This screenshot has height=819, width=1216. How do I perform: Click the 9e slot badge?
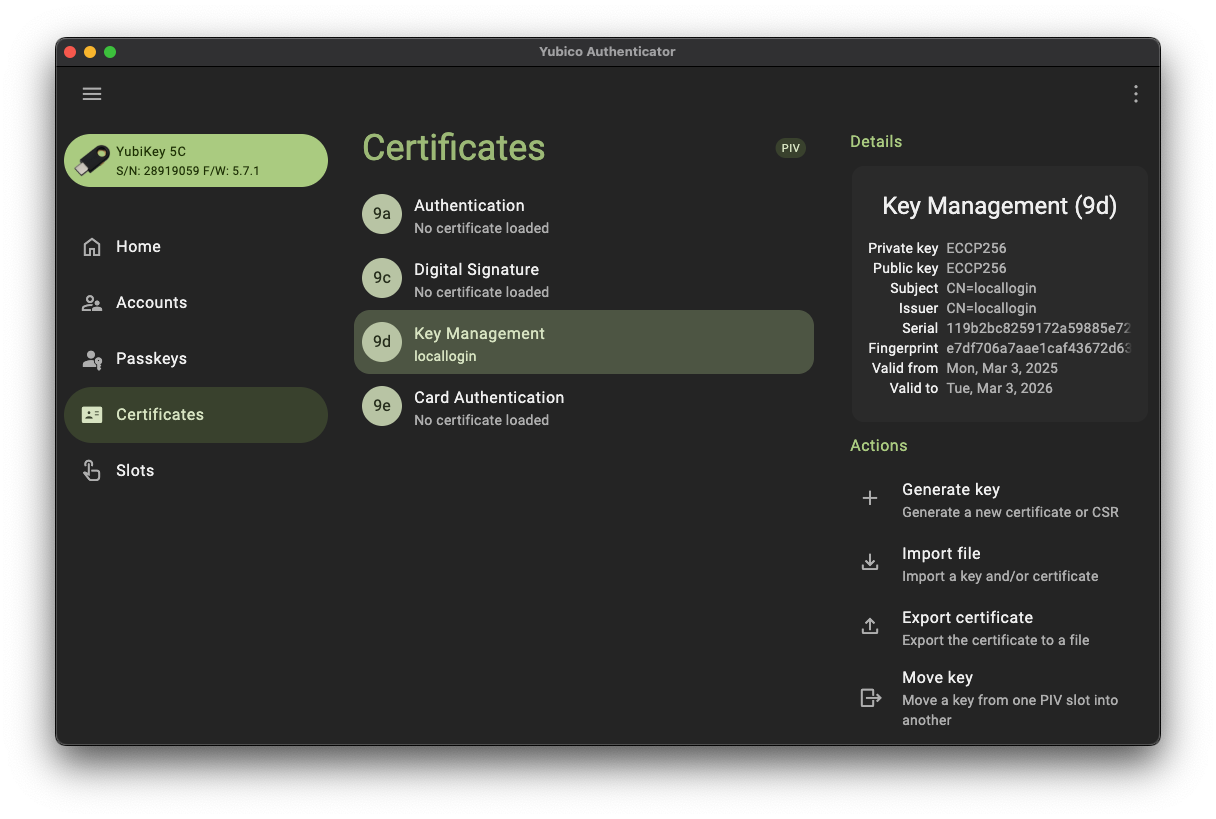tap(382, 406)
